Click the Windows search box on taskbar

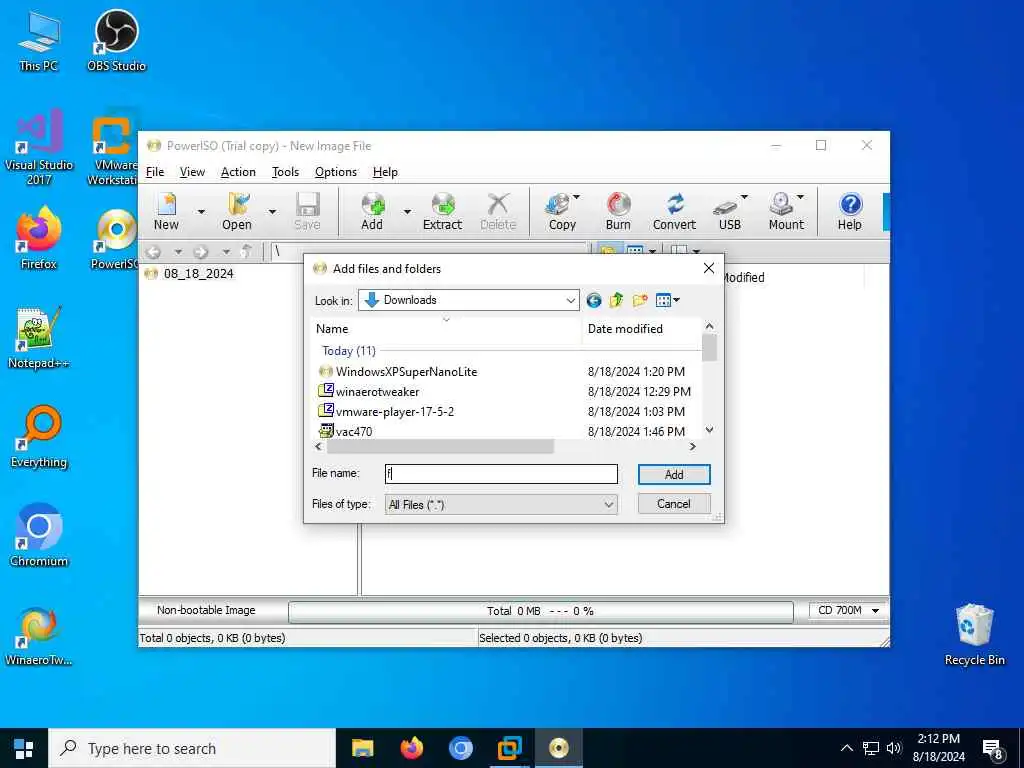(x=191, y=748)
